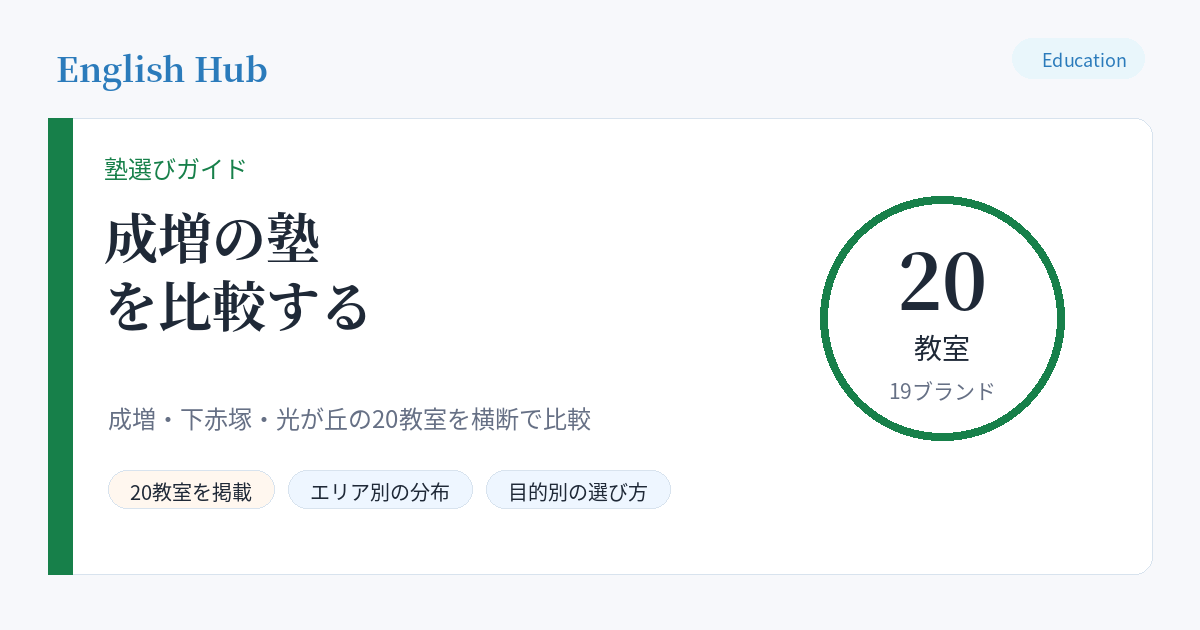The height and width of the screenshot is (630, 1200).
Task: Click the を比較する headline line
Action: pyautogui.click(x=238, y=307)
